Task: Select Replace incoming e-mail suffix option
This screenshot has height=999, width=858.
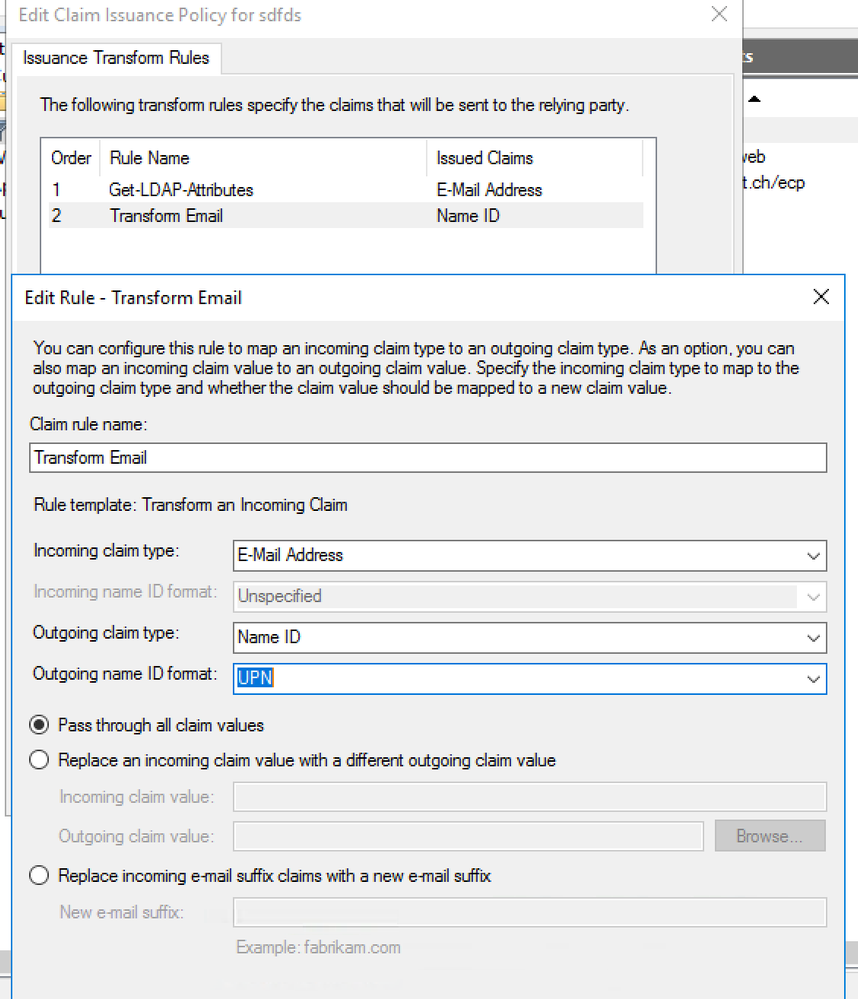Action: (x=40, y=876)
